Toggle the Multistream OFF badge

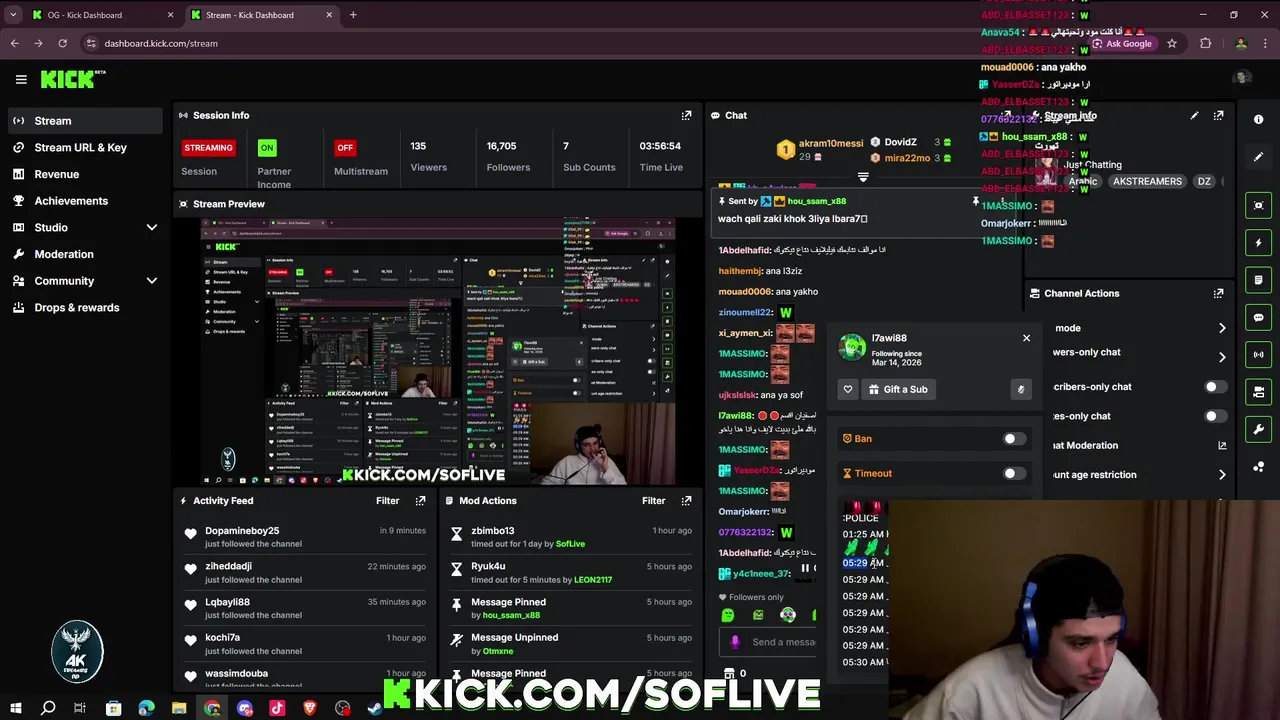345,147
